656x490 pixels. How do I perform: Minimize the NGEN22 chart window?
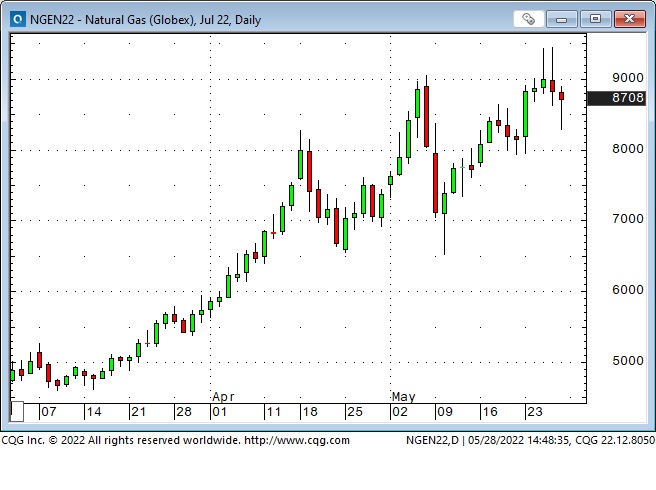[x=561, y=19]
